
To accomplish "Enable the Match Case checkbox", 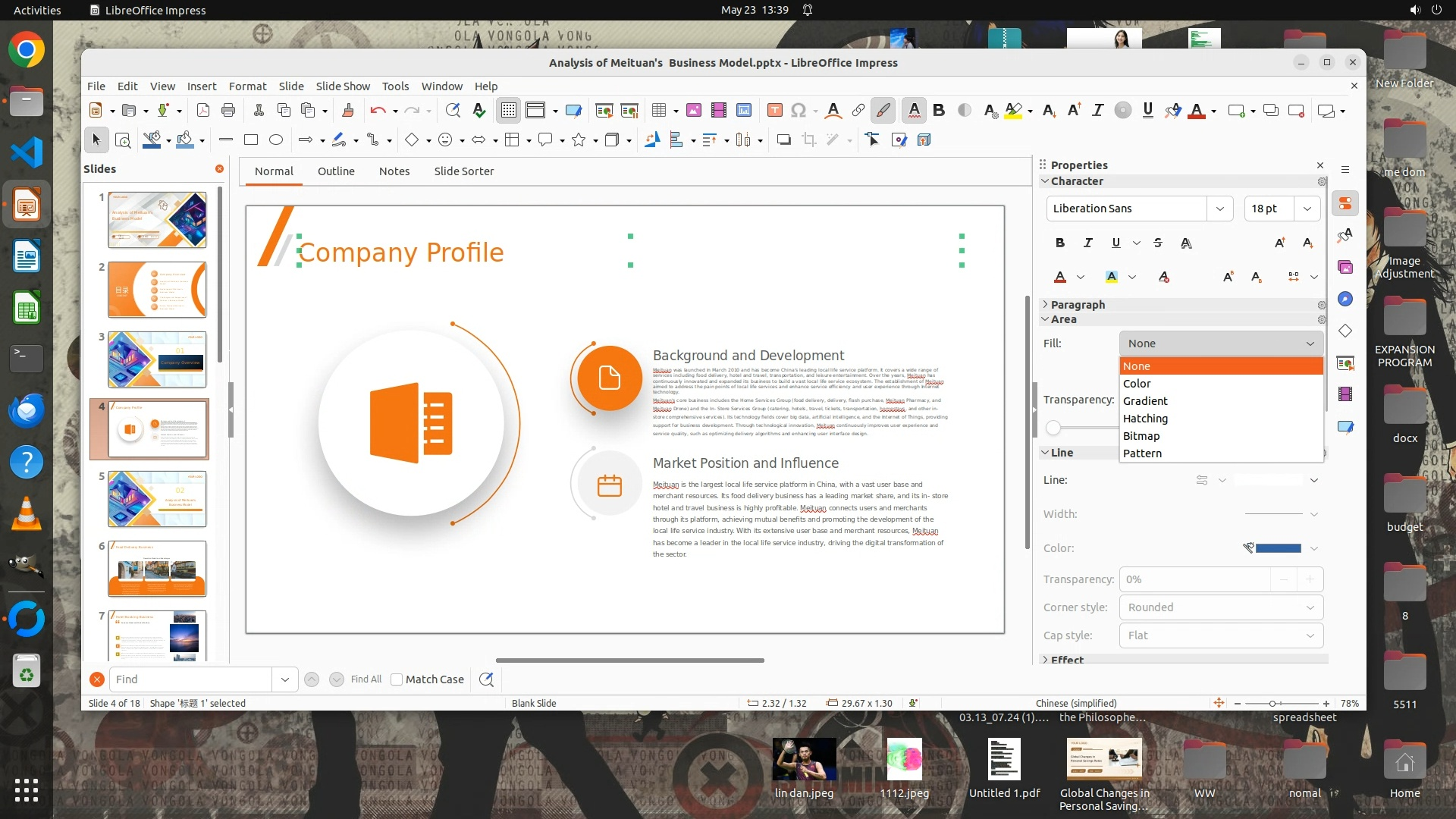I will point(397,679).
